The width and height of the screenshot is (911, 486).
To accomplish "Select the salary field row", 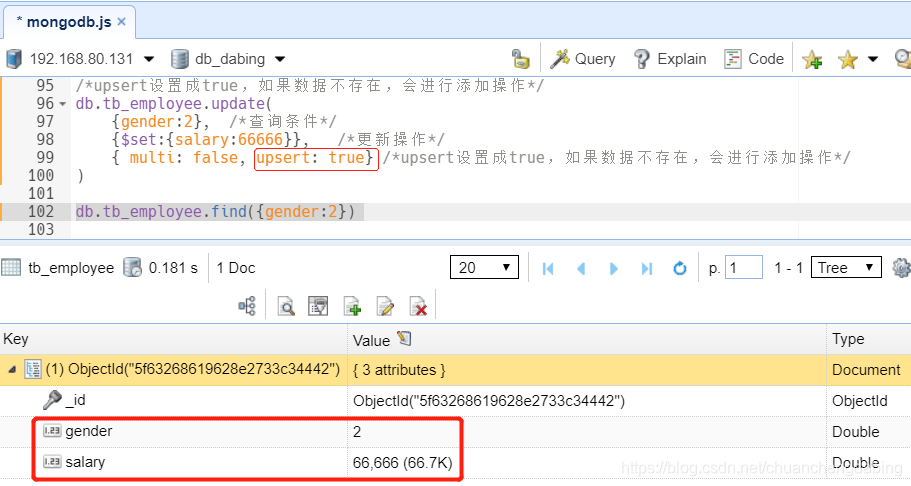I will pos(456,463).
